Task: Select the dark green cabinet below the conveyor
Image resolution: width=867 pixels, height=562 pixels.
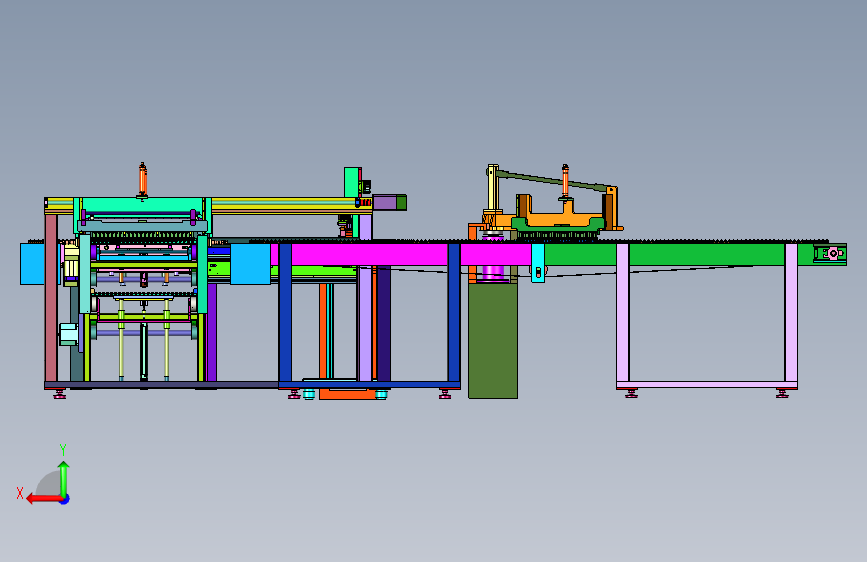Action: pos(493,340)
